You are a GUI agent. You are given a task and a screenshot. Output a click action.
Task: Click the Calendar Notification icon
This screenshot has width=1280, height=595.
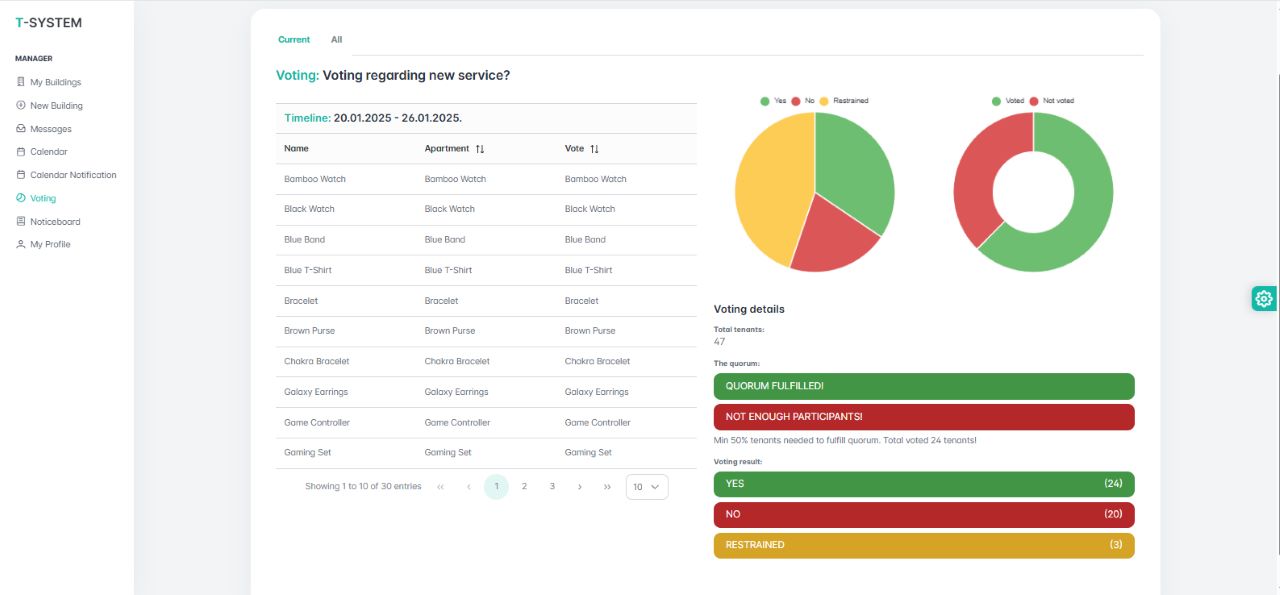coord(20,174)
